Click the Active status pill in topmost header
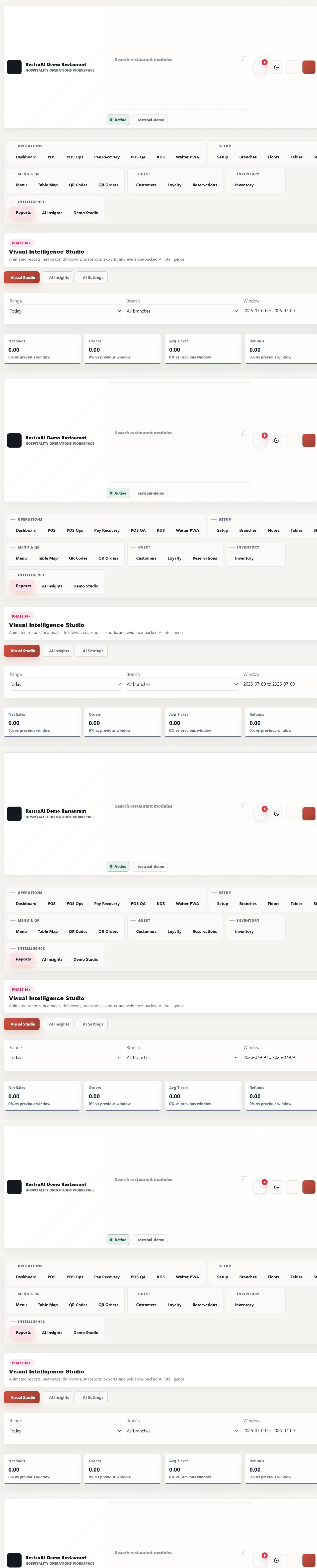The width and height of the screenshot is (317, 1568). (118, 120)
